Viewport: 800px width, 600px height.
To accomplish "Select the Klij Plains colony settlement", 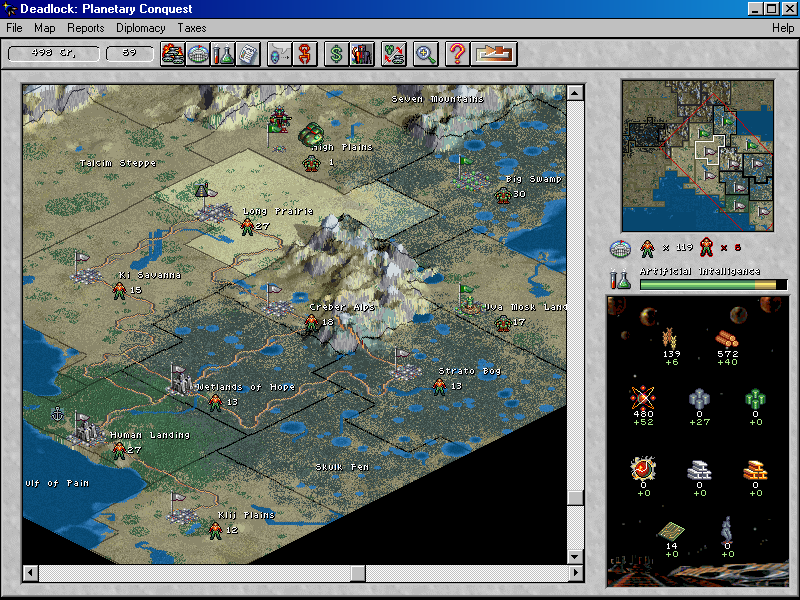I will [x=183, y=516].
